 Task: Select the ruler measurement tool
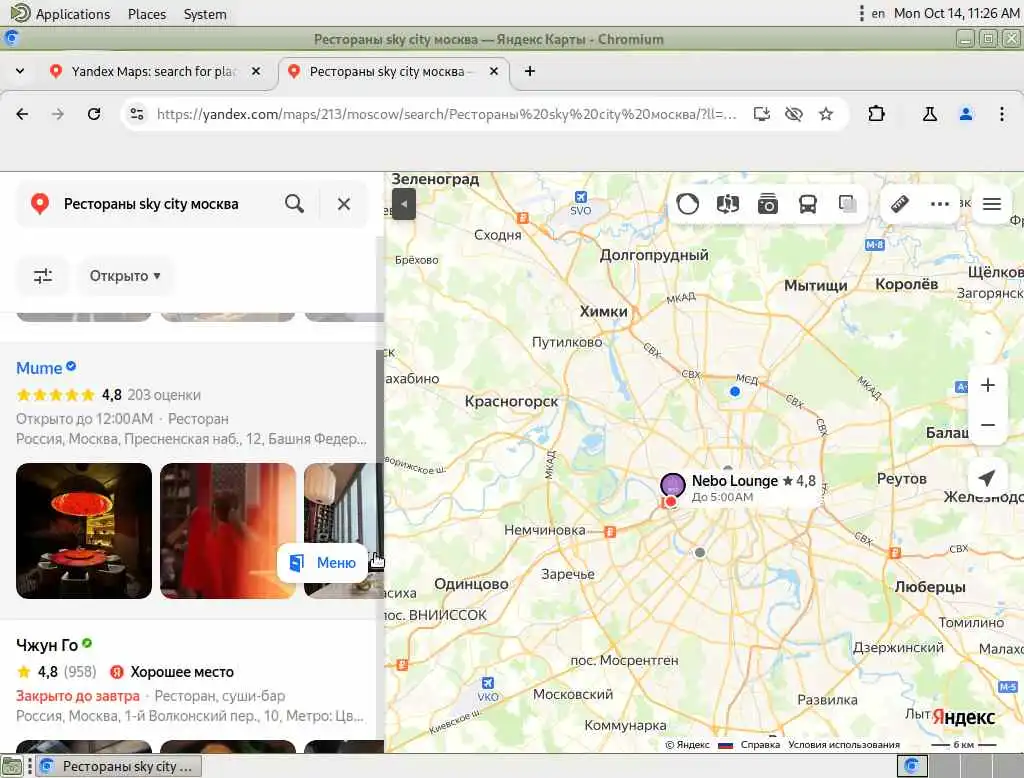point(900,204)
